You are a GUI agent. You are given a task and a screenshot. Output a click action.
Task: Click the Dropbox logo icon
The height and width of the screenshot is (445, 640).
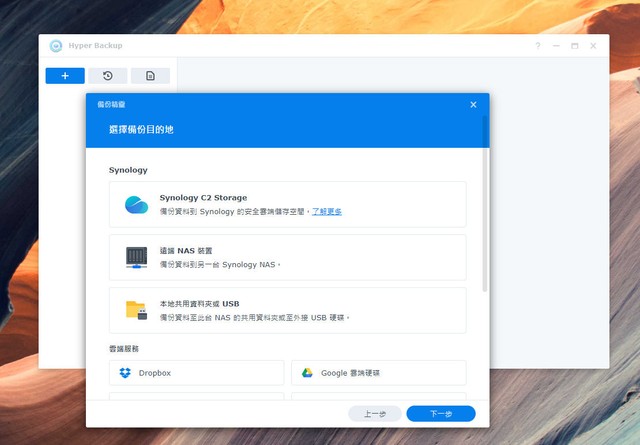[x=125, y=373]
